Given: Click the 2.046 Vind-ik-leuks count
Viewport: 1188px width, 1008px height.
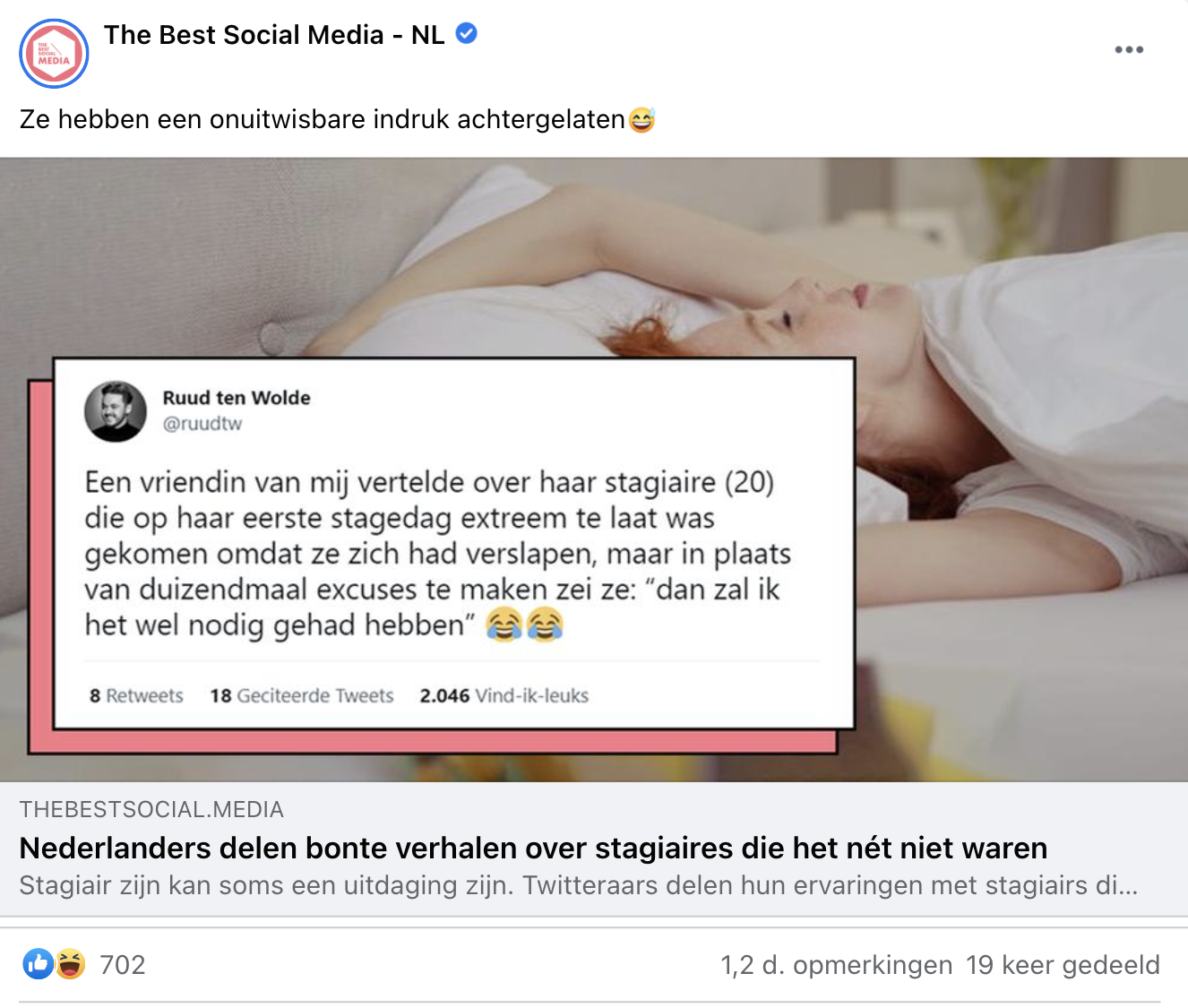Looking at the screenshot, I should coord(504,695).
